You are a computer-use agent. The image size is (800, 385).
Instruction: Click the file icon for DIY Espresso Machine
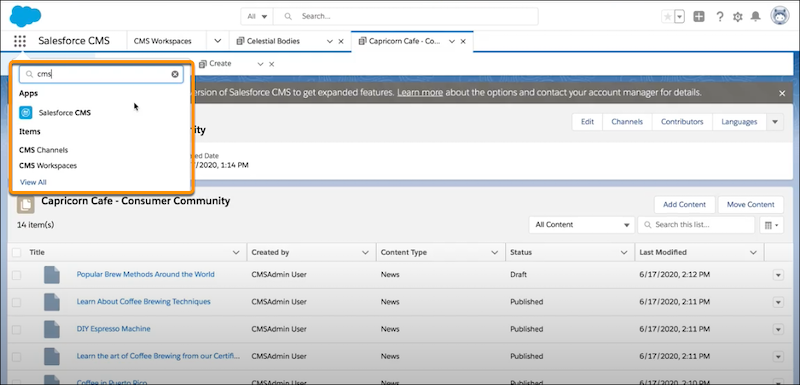click(52, 329)
